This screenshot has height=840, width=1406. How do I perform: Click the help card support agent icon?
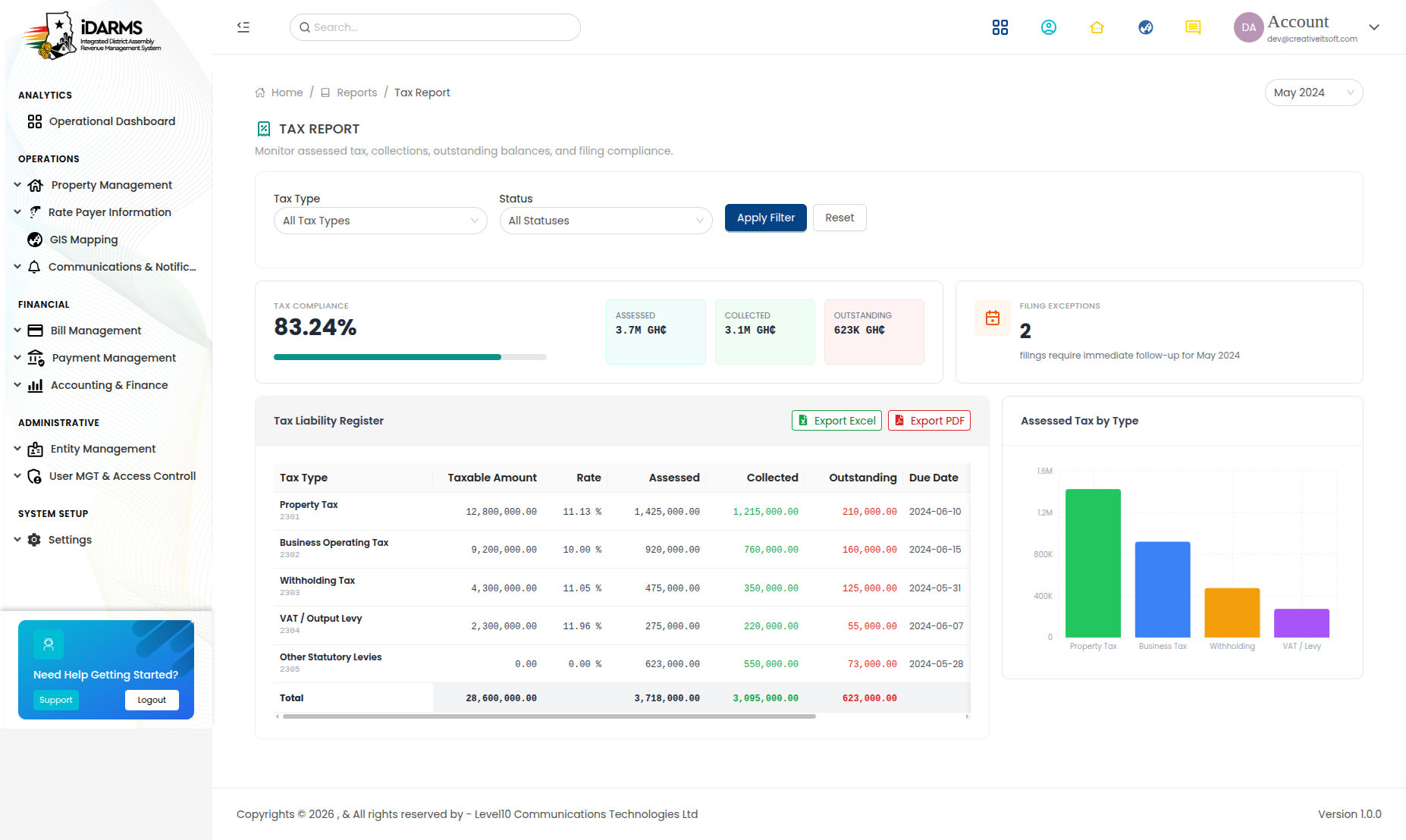tap(49, 644)
